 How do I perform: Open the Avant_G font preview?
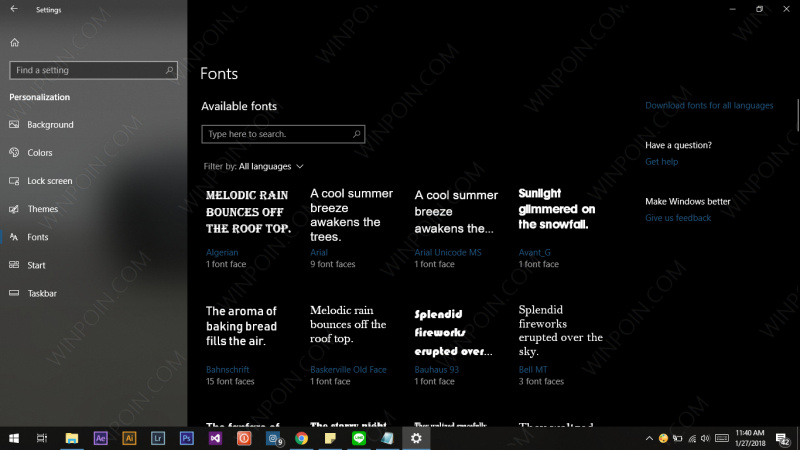pos(557,209)
